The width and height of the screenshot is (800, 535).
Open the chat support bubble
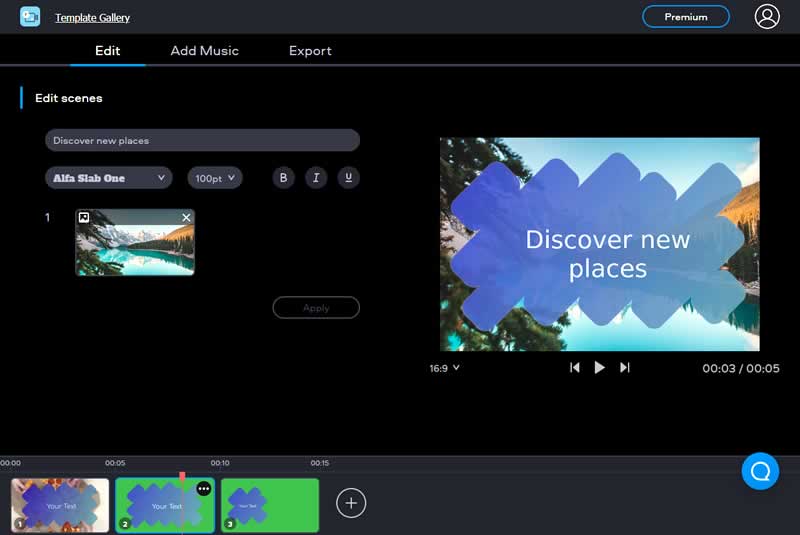(x=760, y=471)
